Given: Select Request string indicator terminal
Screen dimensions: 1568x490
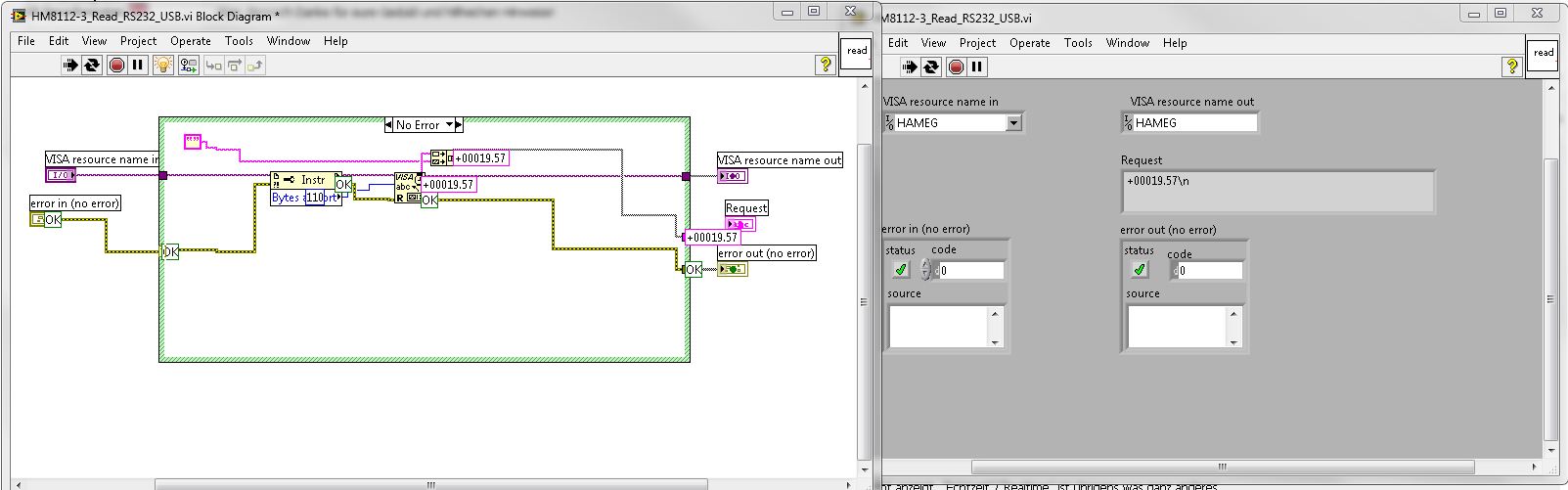Looking at the screenshot, I should pyautogui.click(x=740, y=224).
